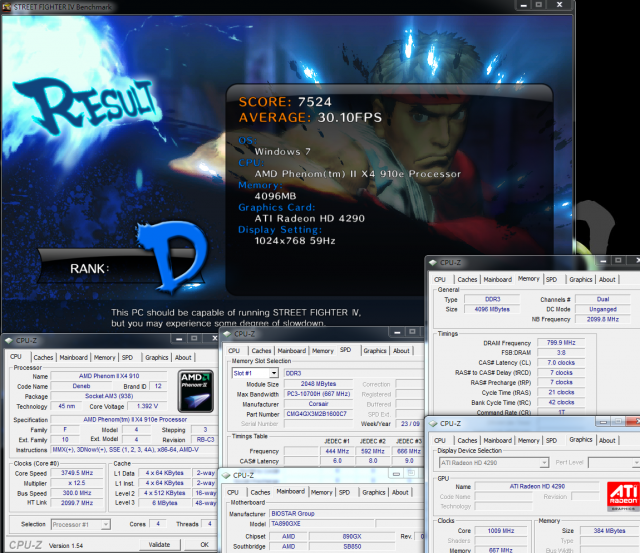Switch to About tab in the Memory Slot Selection window
The width and height of the screenshot is (640, 553).
point(401,351)
